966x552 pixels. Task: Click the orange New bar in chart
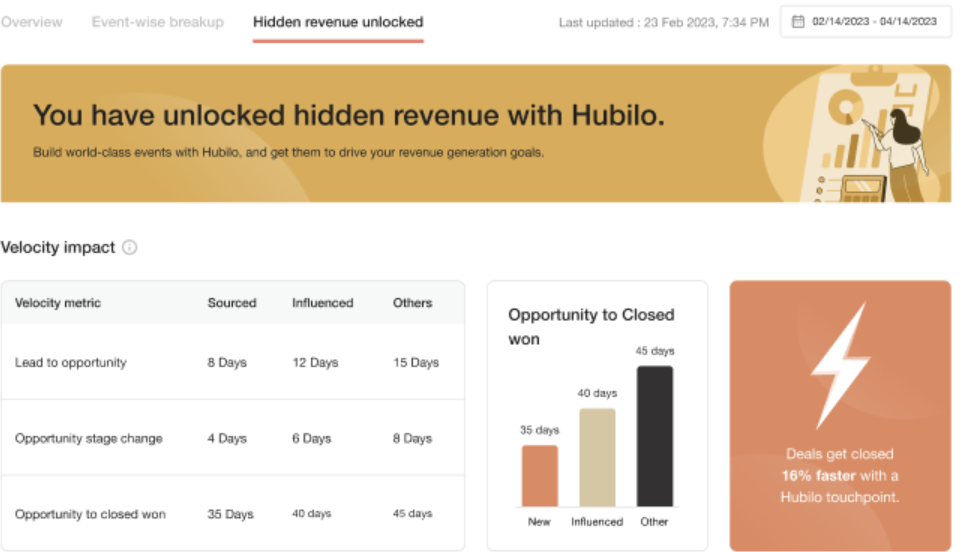[x=540, y=476]
